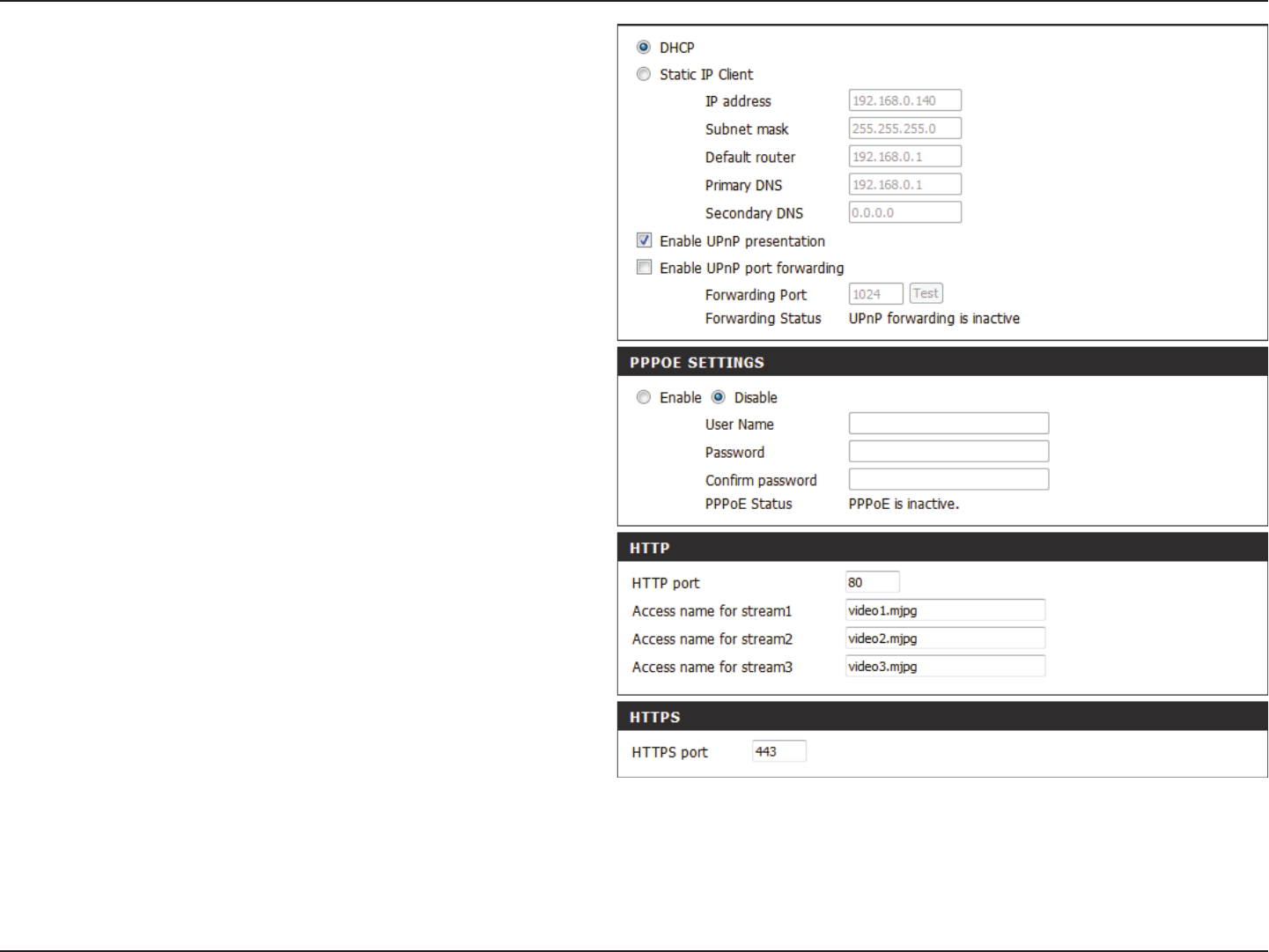
Task: Click 'UPnP forwarding is inactive' status text
Action: coord(934,319)
